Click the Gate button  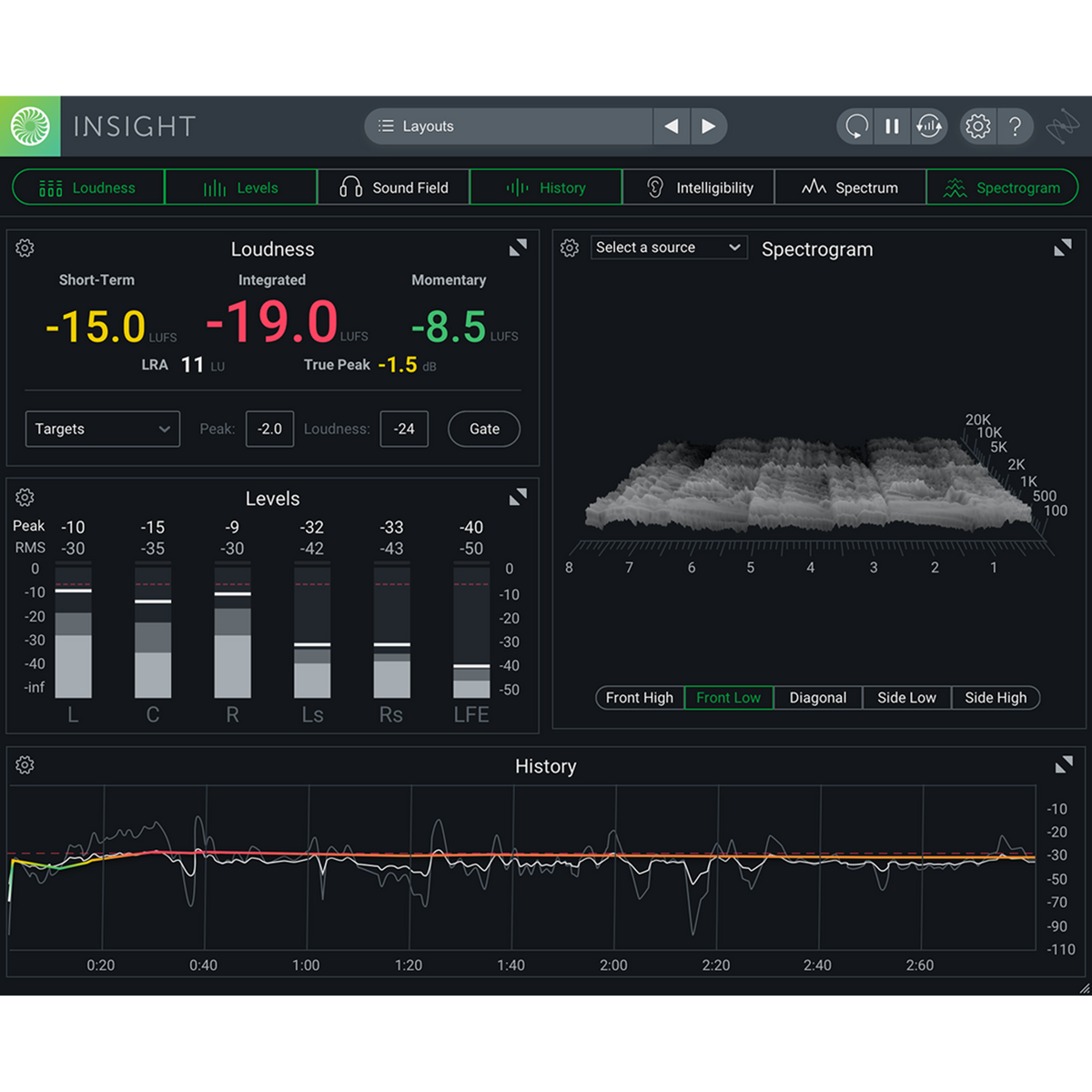(484, 429)
